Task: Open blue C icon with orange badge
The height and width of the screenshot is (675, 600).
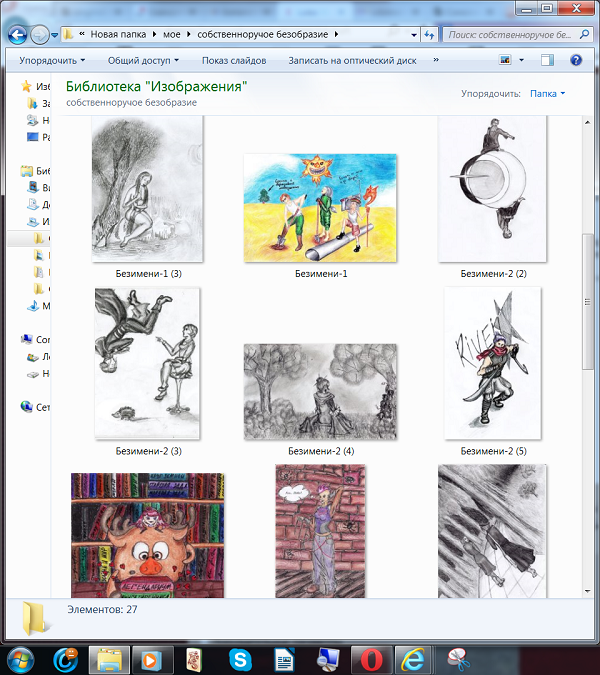Action: point(65,660)
